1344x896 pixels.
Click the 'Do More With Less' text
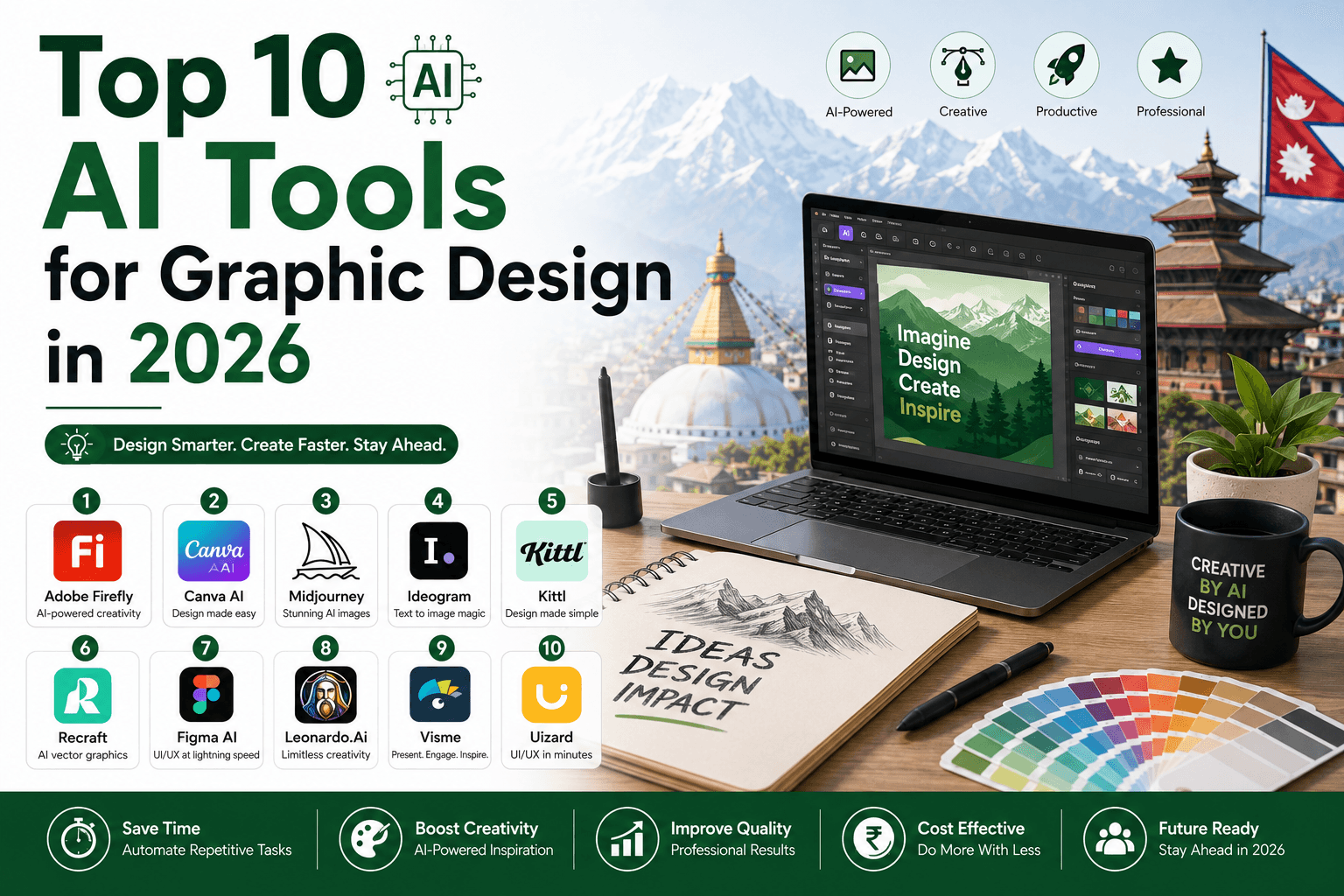tap(979, 850)
